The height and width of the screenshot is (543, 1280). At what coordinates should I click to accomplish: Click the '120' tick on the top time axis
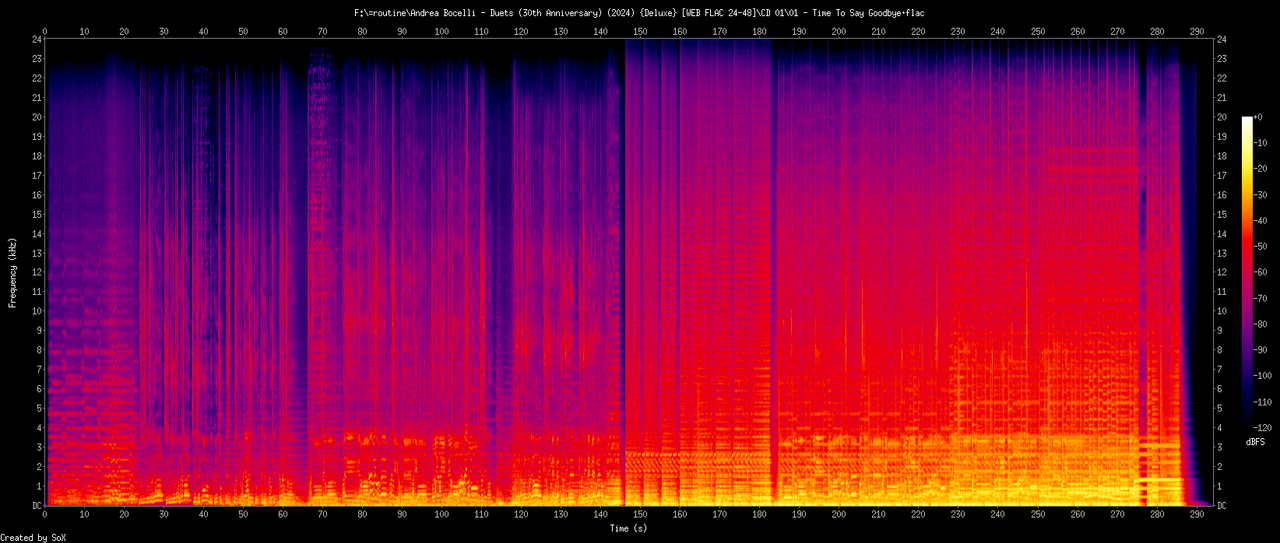click(x=521, y=31)
